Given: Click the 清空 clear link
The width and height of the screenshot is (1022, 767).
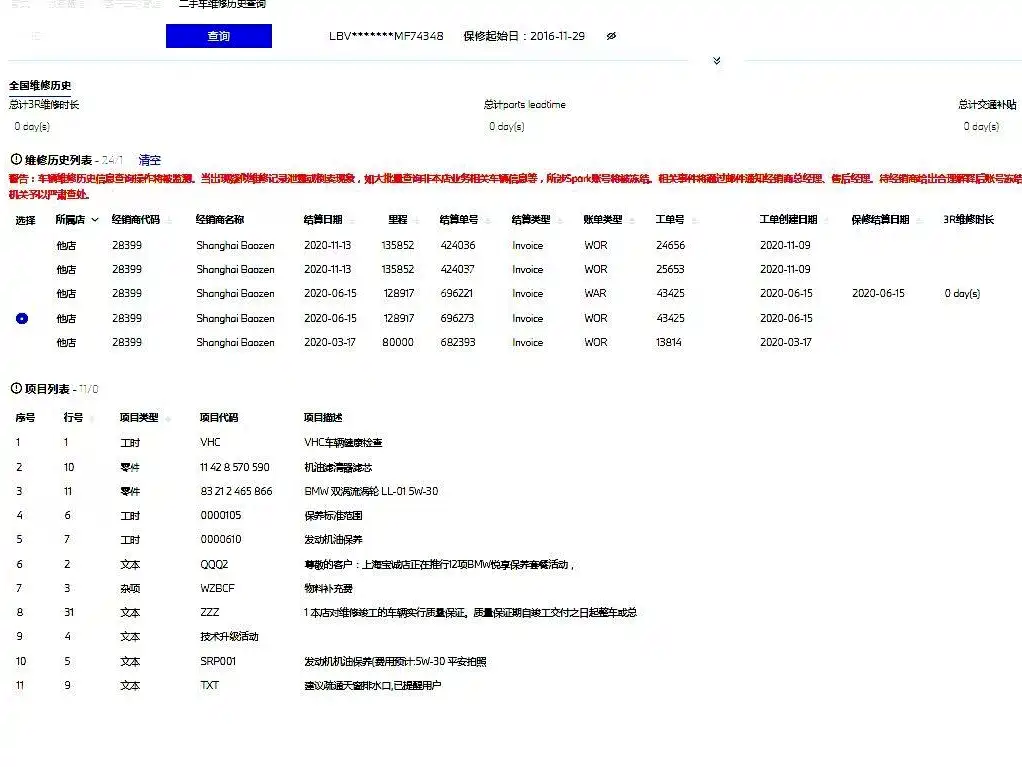Looking at the screenshot, I should (x=149, y=160).
